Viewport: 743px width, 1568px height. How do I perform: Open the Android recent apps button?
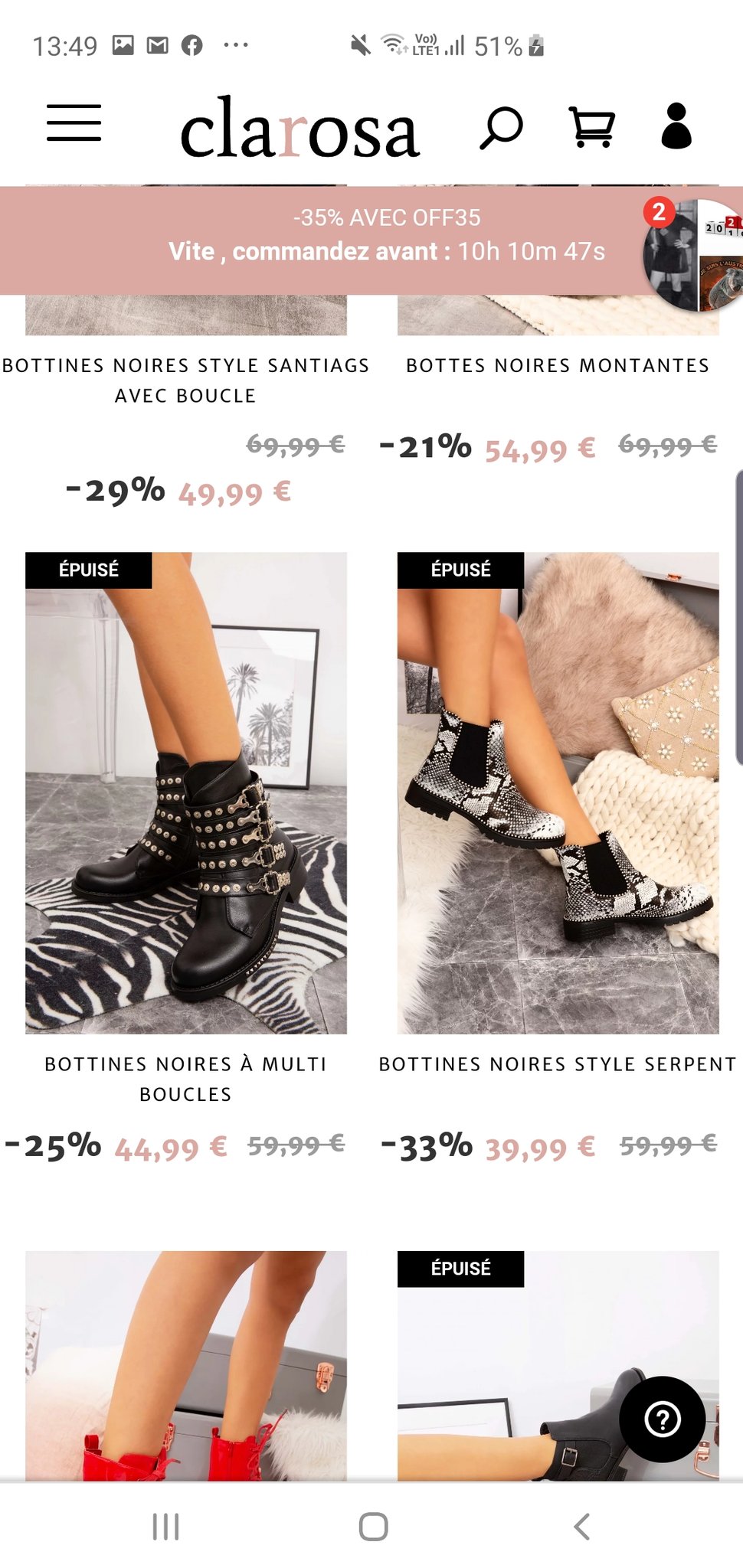coord(165,1526)
